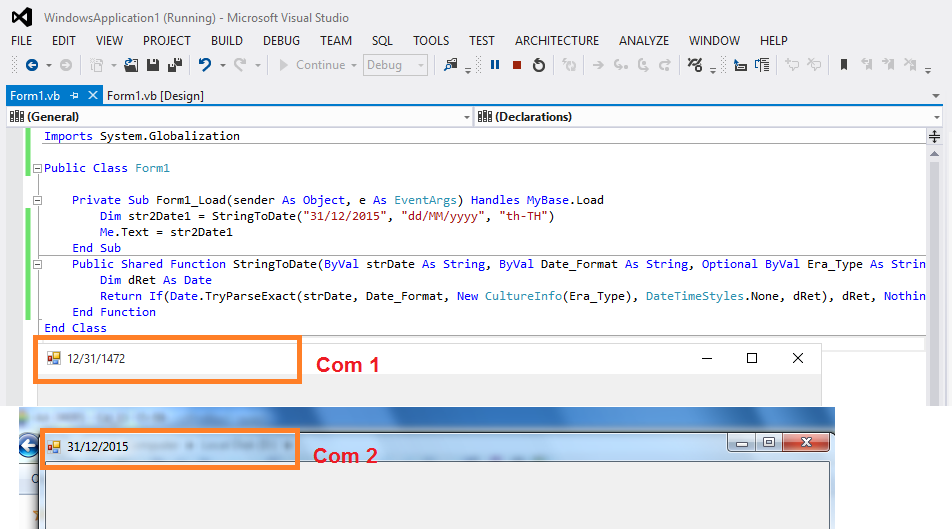Viewport: 952px width, 529px height.
Task: Click the clear bookmarks icon
Action: pyautogui.click(x=910, y=65)
